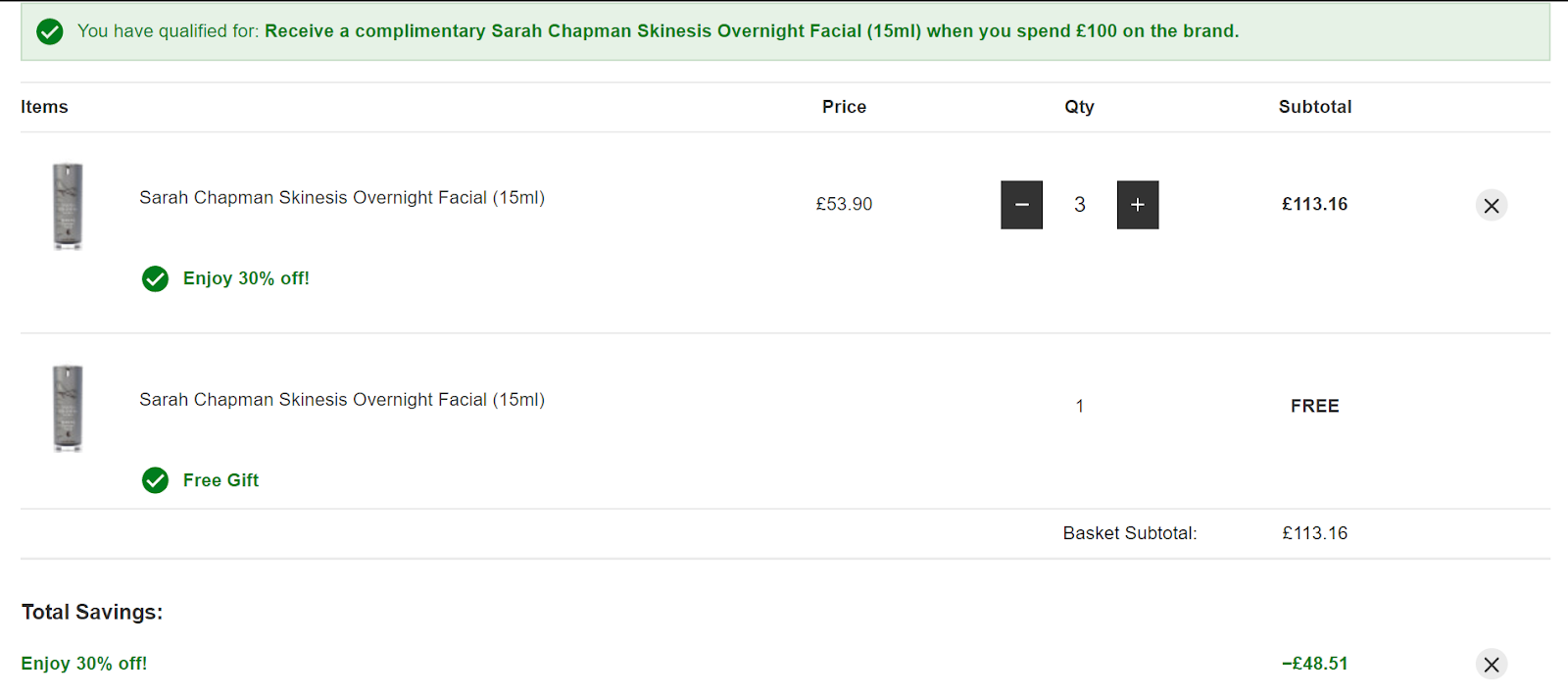
Task: Click the quantity value 3
Action: [x=1080, y=205]
